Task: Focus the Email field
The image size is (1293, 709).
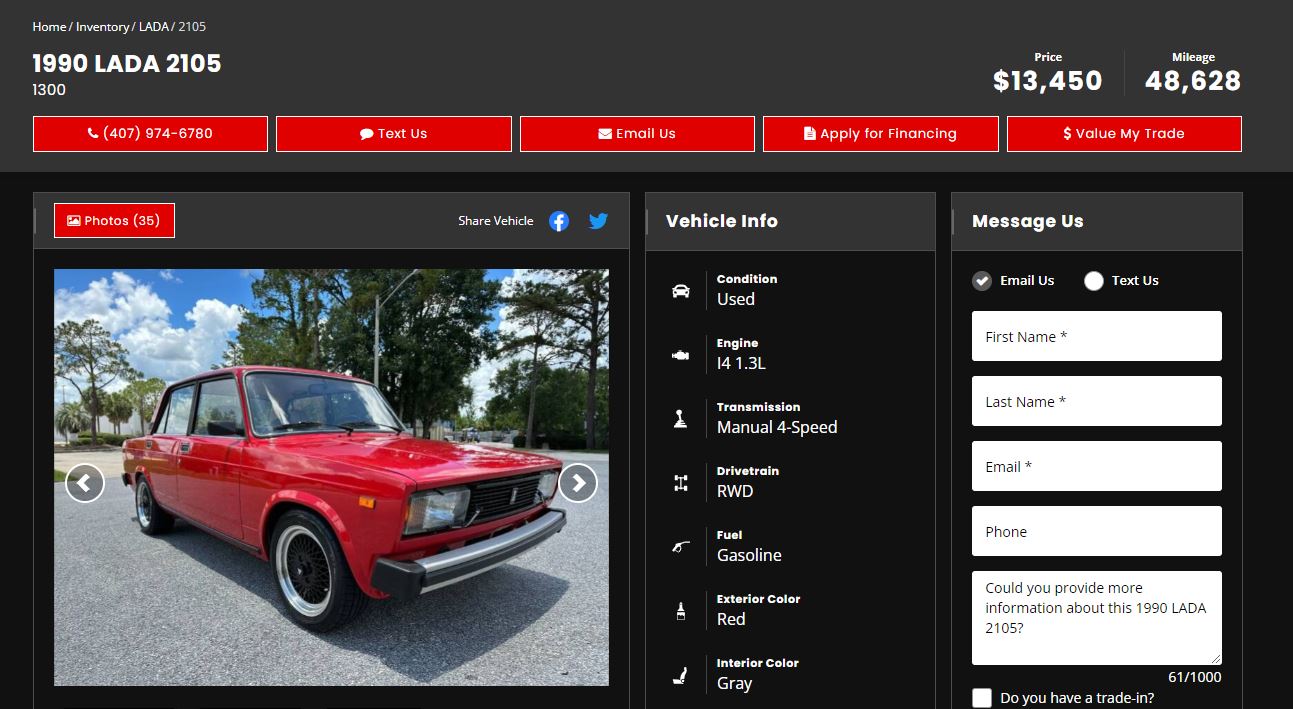Action: tap(1097, 466)
